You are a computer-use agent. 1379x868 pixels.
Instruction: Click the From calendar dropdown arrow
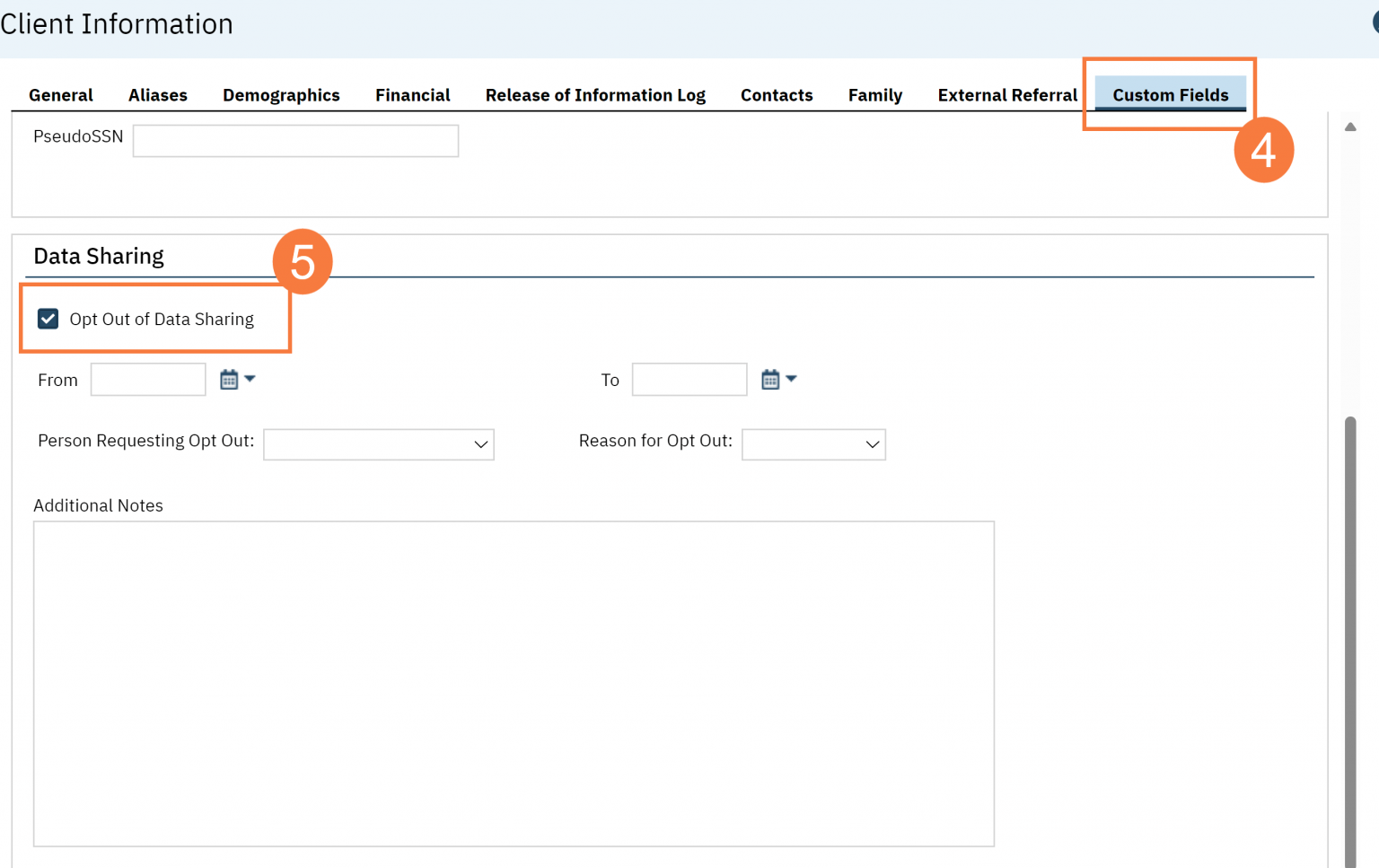(x=250, y=378)
